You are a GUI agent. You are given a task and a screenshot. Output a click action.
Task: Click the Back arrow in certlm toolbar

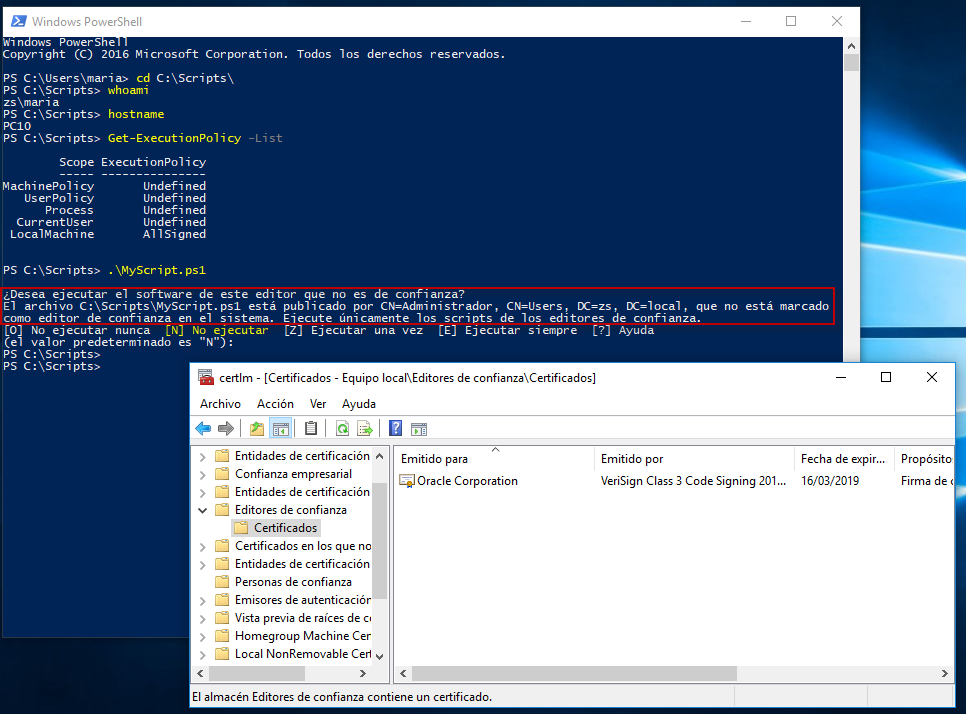pos(203,428)
